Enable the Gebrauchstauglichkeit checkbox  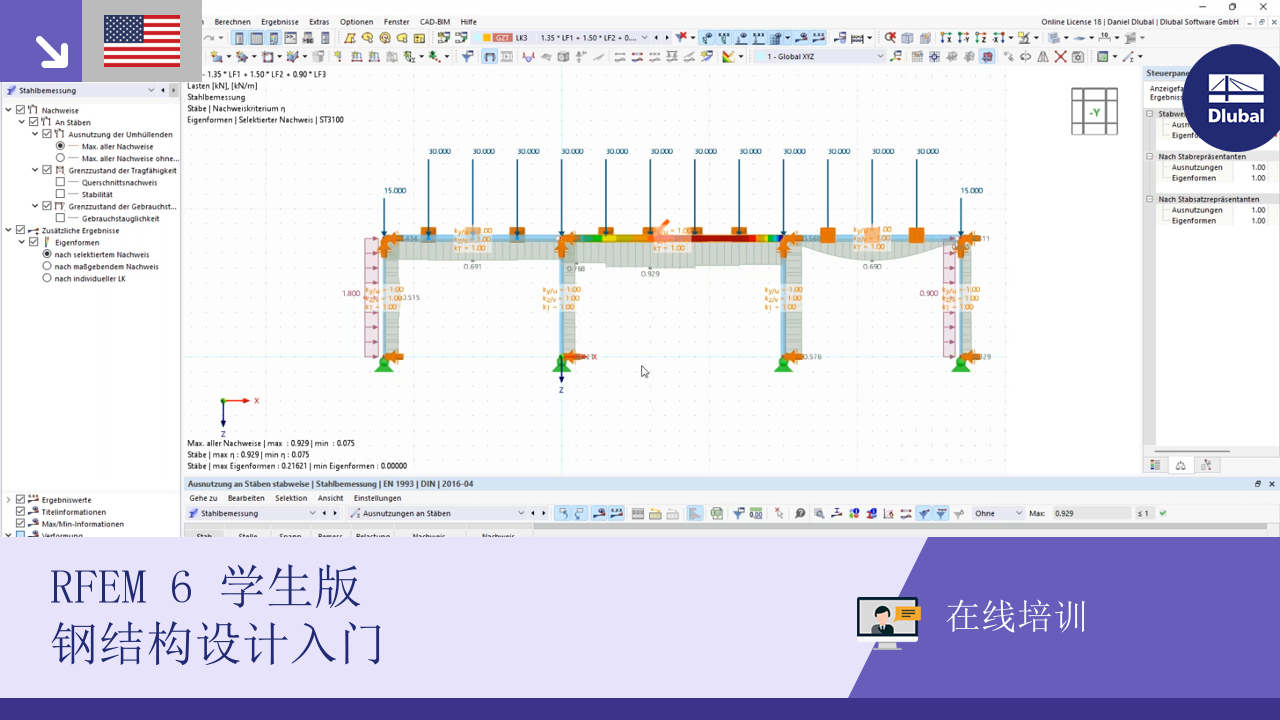[60, 218]
